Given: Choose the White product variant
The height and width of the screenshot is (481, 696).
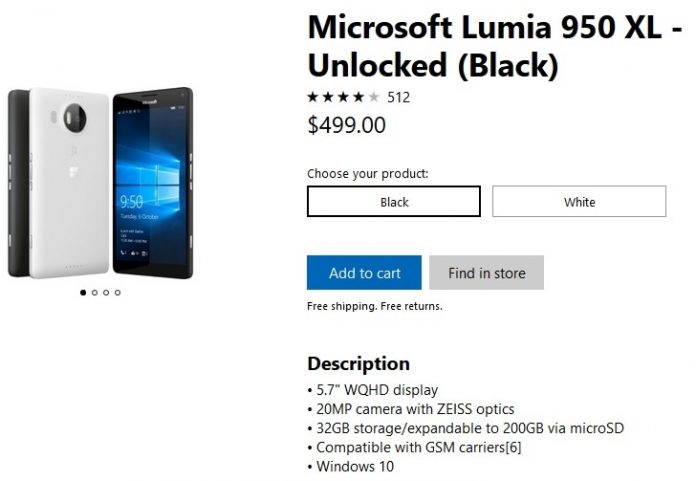Looking at the screenshot, I should coord(579,202).
